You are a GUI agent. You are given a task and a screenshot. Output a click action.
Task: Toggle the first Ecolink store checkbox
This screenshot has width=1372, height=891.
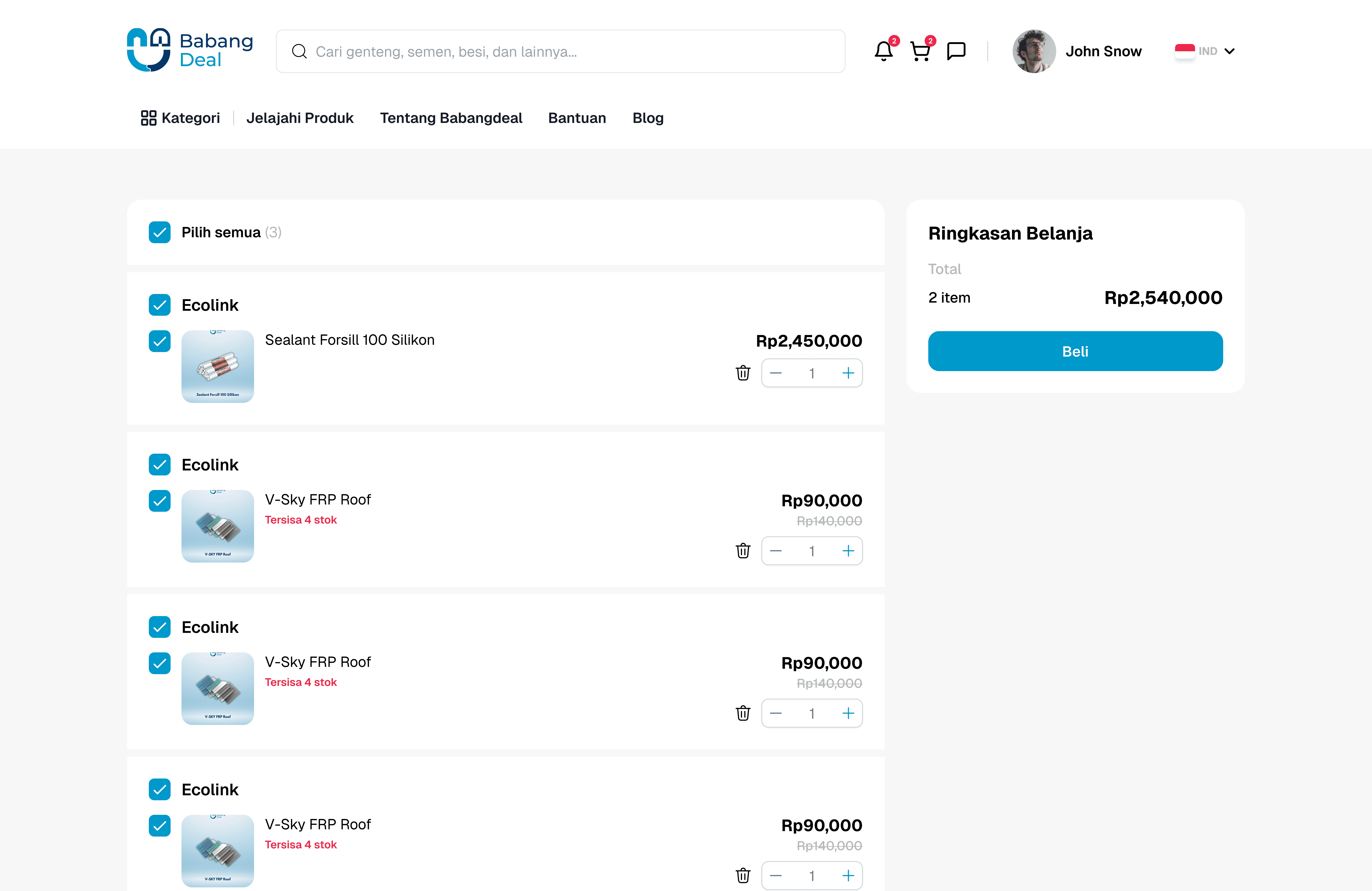point(160,305)
